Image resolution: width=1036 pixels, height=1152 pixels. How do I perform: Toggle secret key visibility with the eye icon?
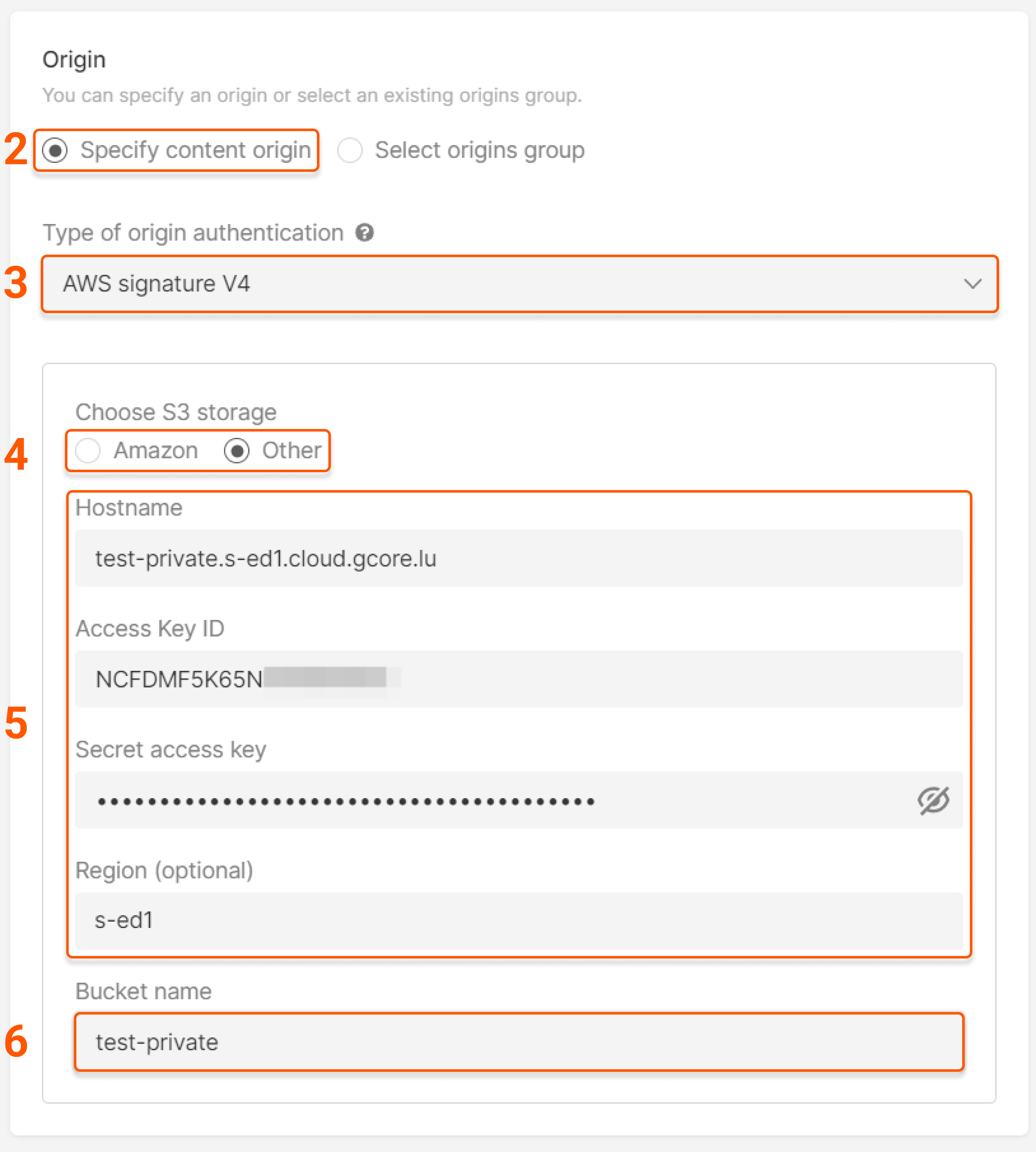[933, 800]
